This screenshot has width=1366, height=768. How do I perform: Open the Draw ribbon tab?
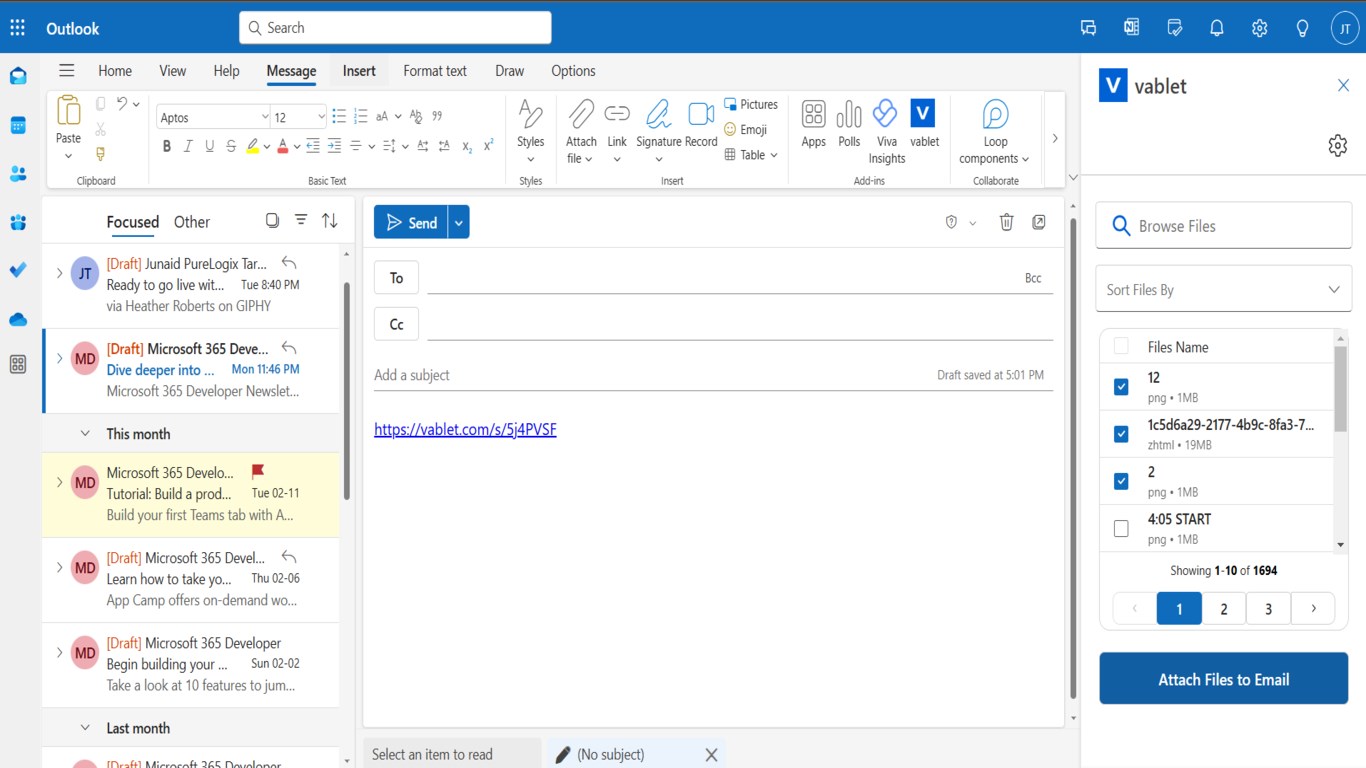pyautogui.click(x=509, y=71)
